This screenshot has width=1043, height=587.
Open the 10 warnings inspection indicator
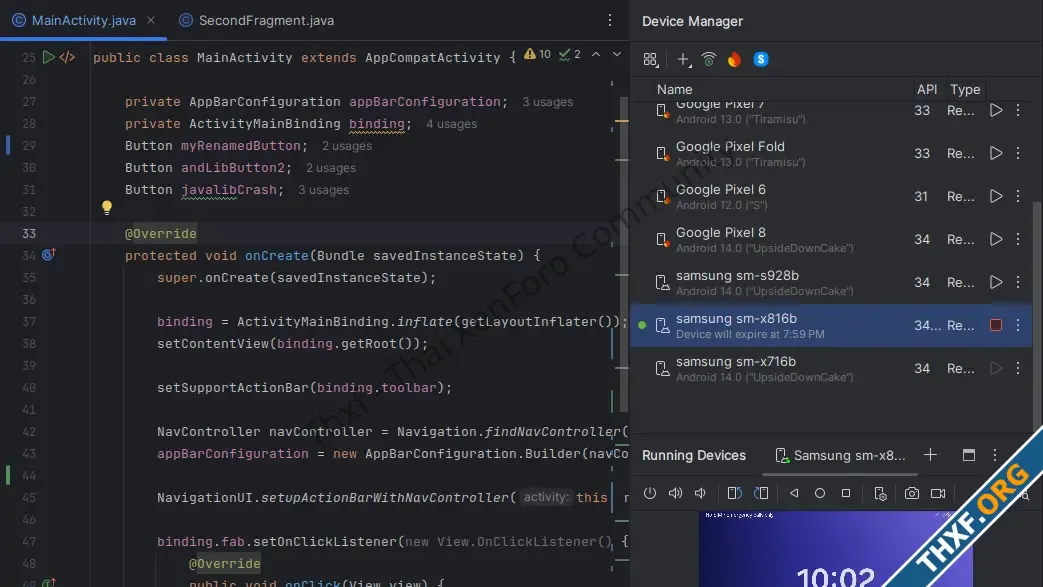click(x=537, y=55)
